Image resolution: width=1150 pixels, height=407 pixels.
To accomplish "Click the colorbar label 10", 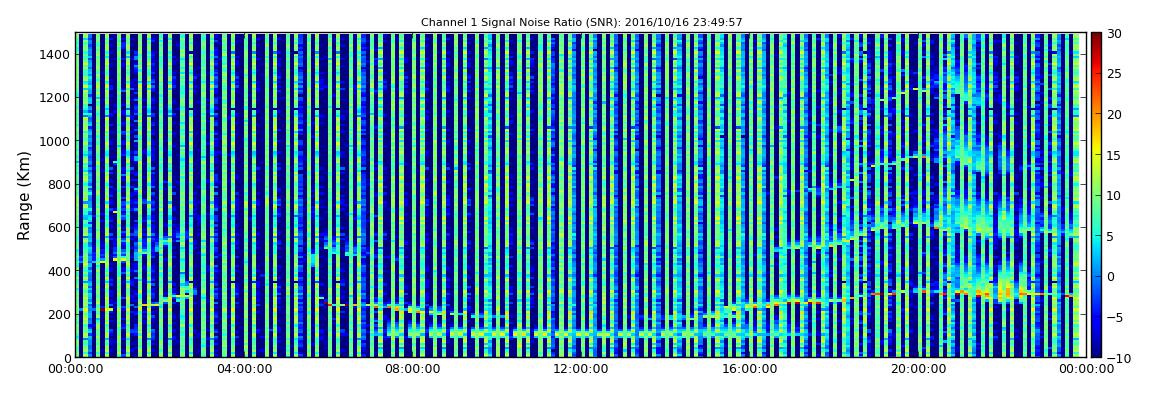I will [1114, 195].
